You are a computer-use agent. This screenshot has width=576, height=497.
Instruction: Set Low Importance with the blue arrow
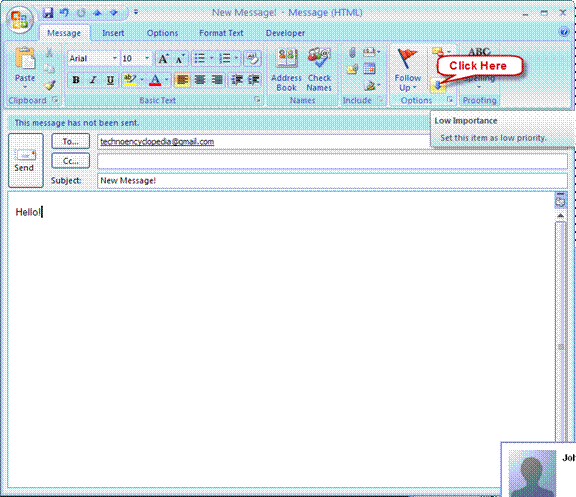(x=438, y=86)
